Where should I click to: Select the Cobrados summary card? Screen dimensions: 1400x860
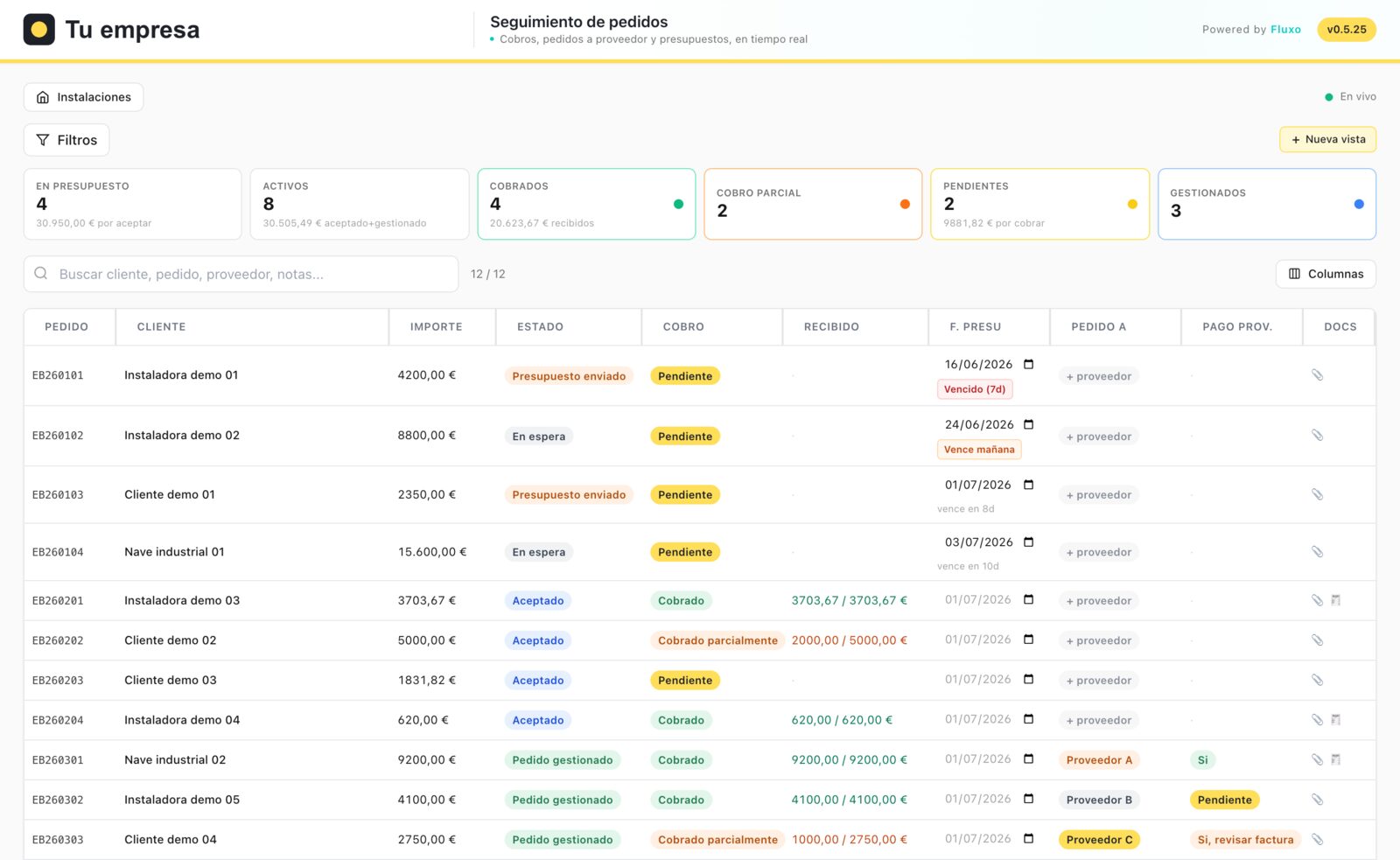pyautogui.click(x=586, y=204)
